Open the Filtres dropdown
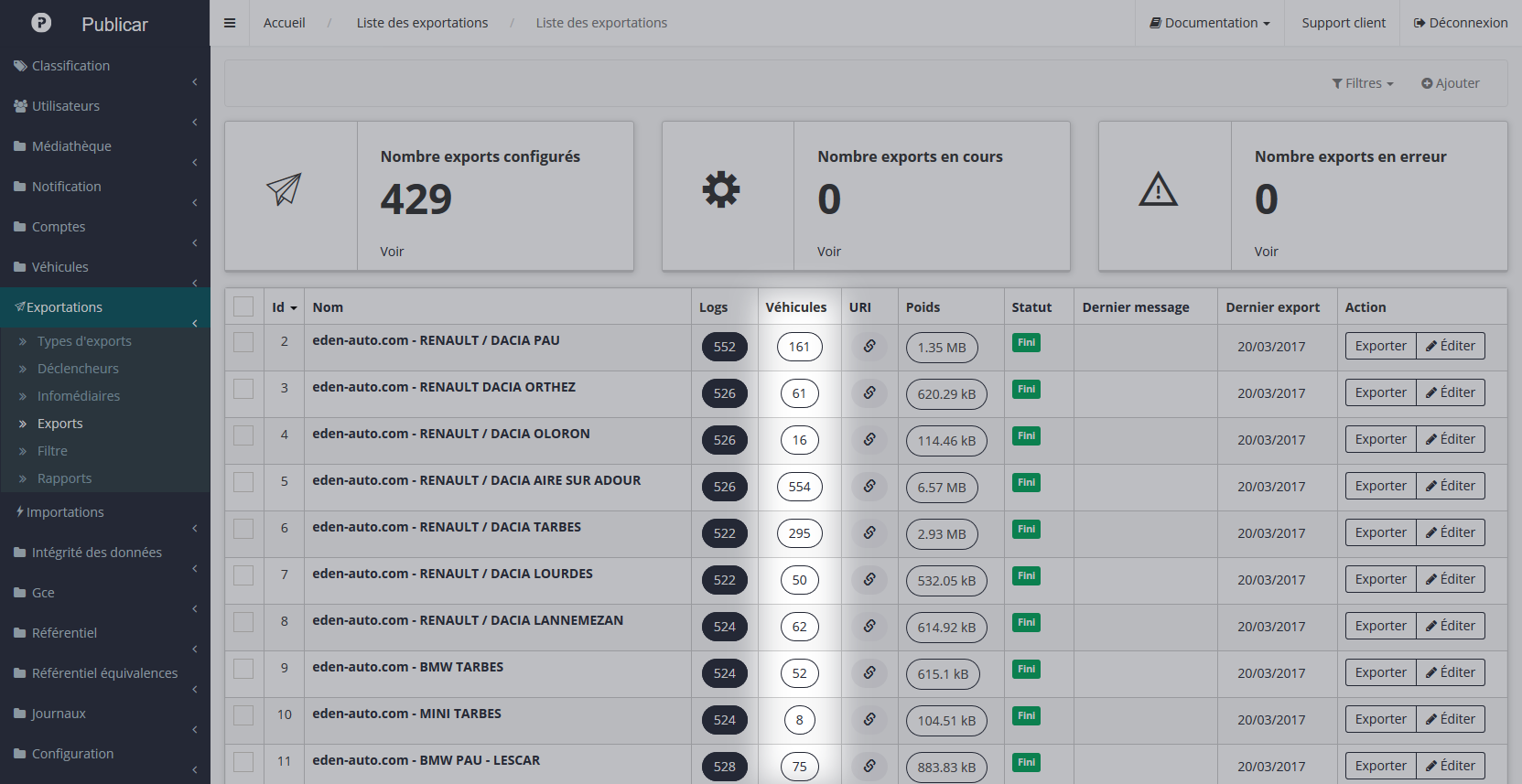 pos(1363,83)
